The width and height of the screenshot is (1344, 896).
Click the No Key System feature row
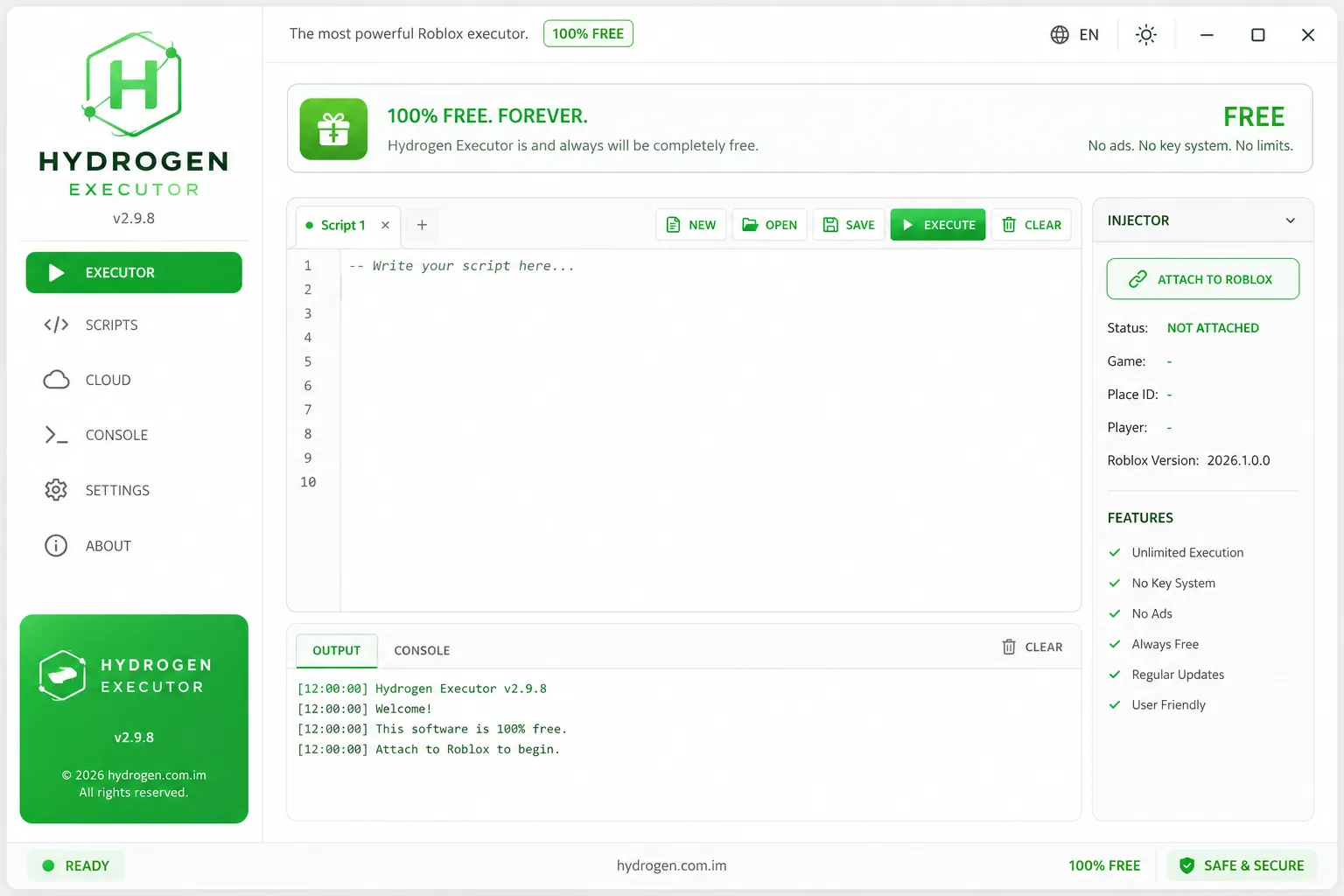coord(1162,584)
